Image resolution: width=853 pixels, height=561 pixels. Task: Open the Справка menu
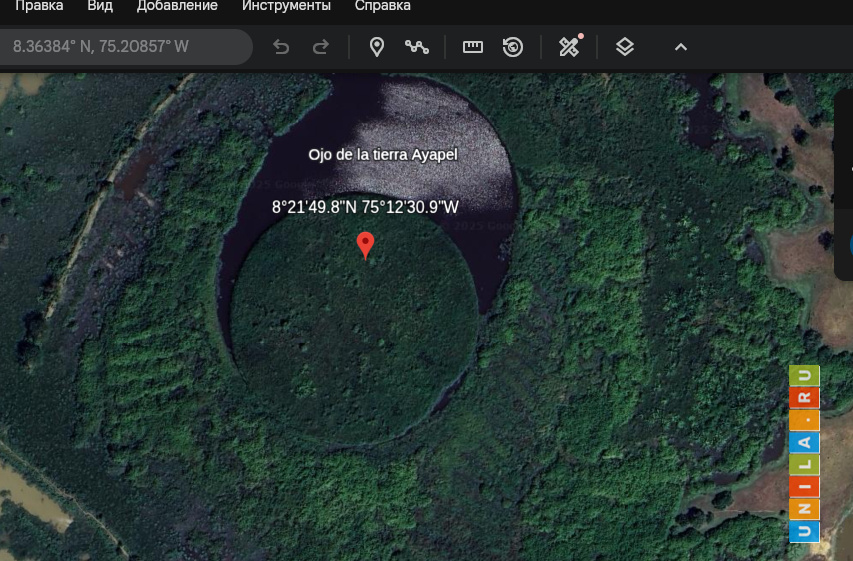382,6
